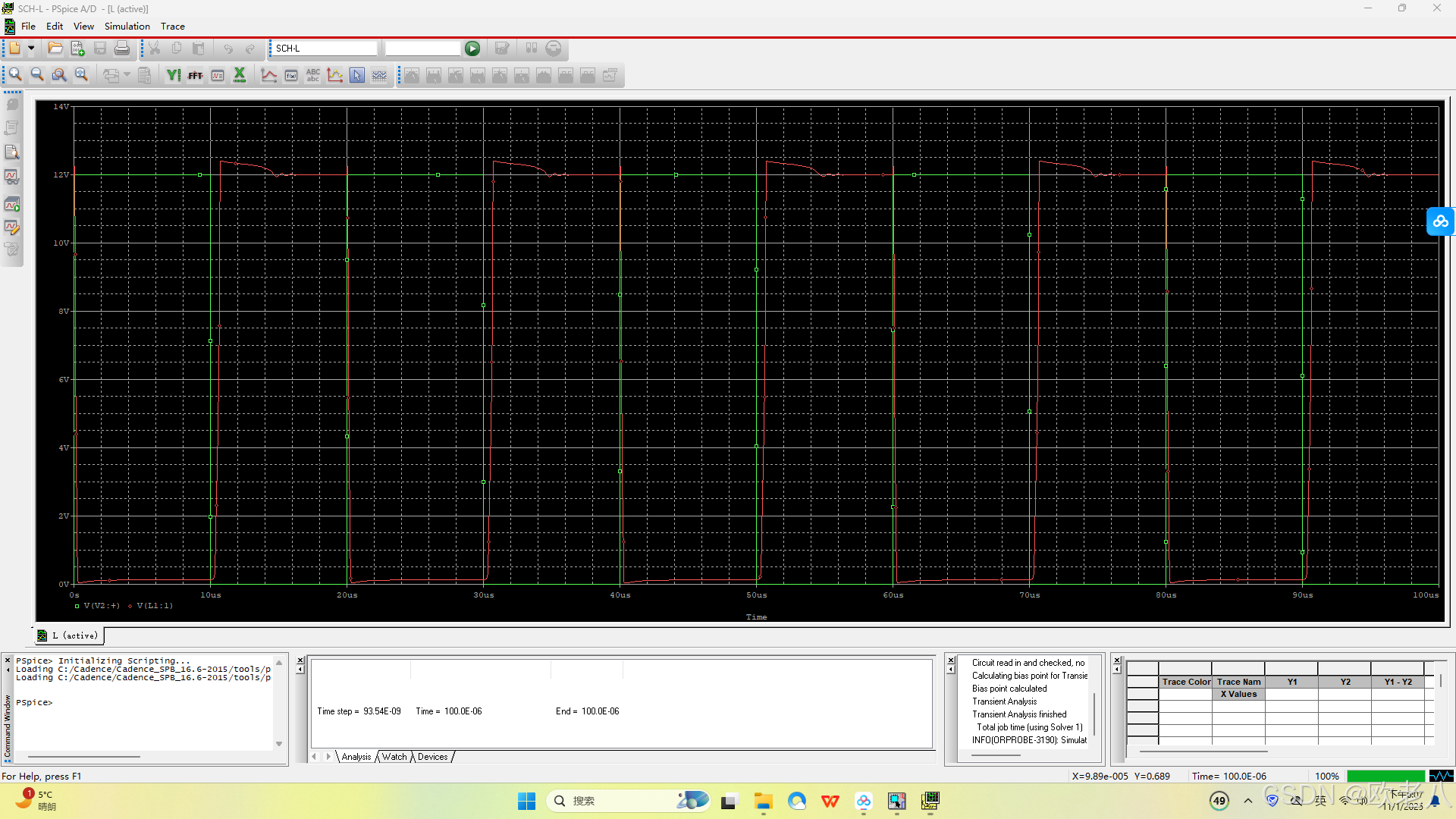This screenshot has width=1456, height=819.
Task: Click the Zoom In magnifier icon
Action: 15,75
